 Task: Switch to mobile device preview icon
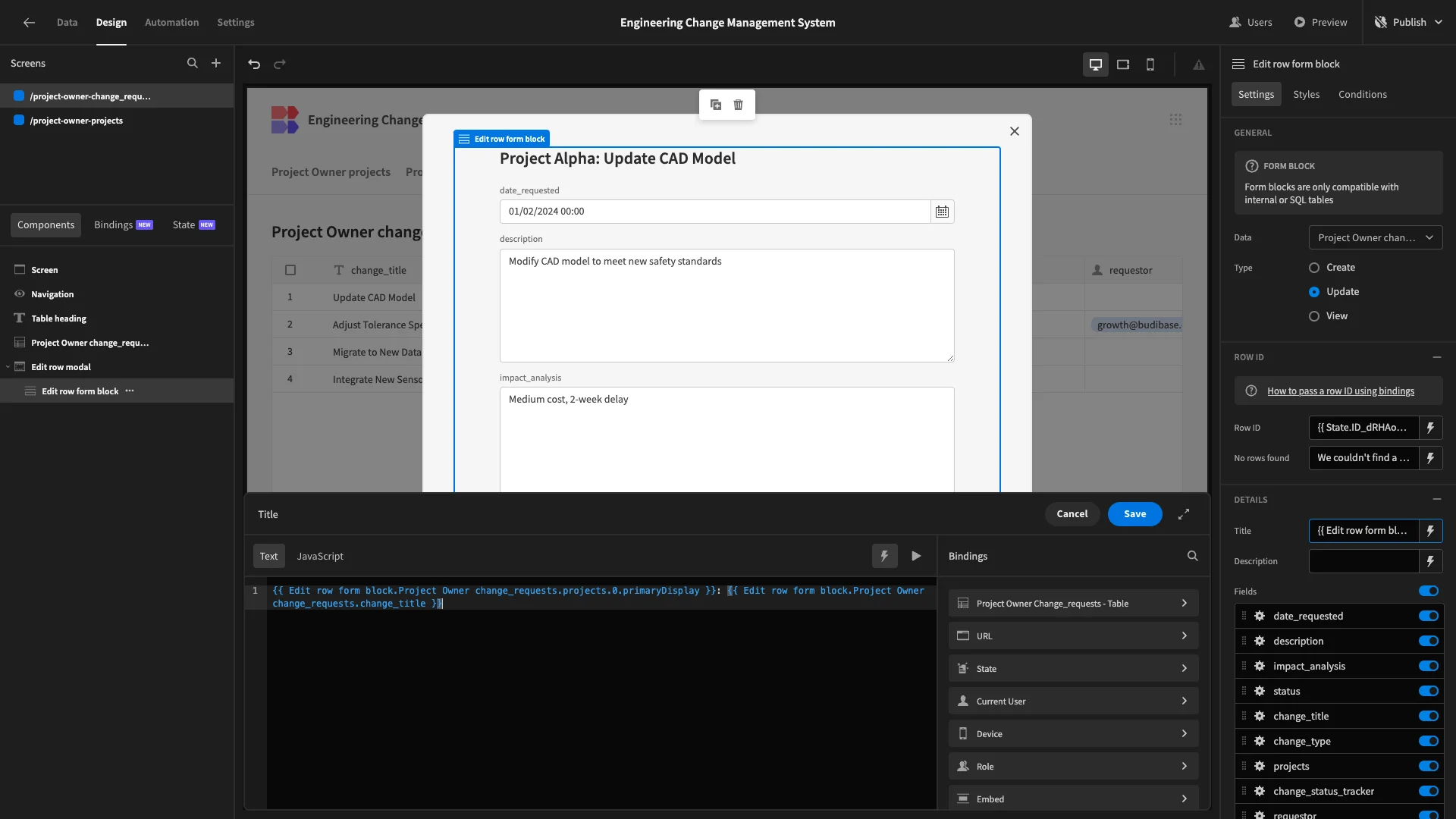pyautogui.click(x=1150, y=64)
